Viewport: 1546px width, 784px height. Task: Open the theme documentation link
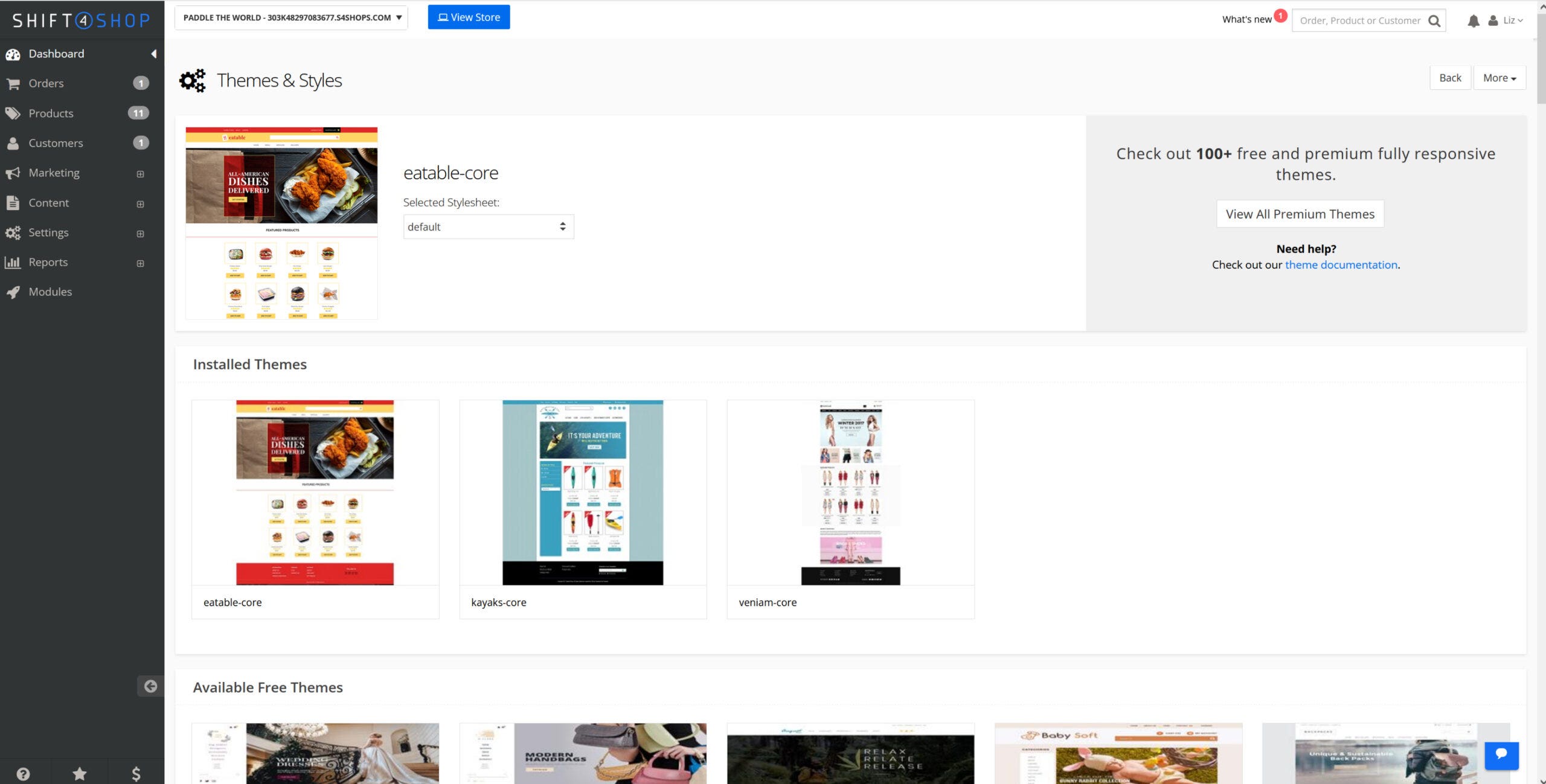[1341, 264]
